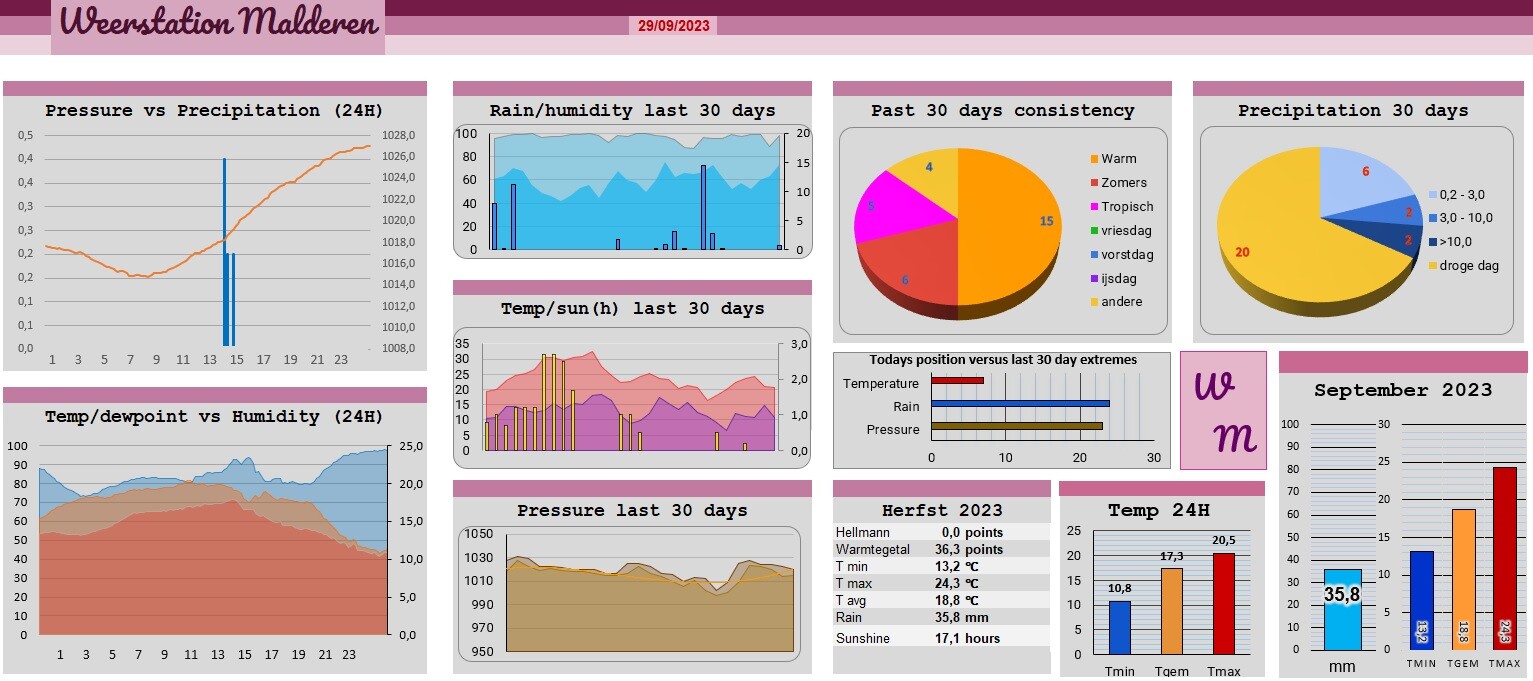Screen dimensions: 1533x681
Task: Click the blue Tmin 10,8 bar
Action: point(1120,627)
